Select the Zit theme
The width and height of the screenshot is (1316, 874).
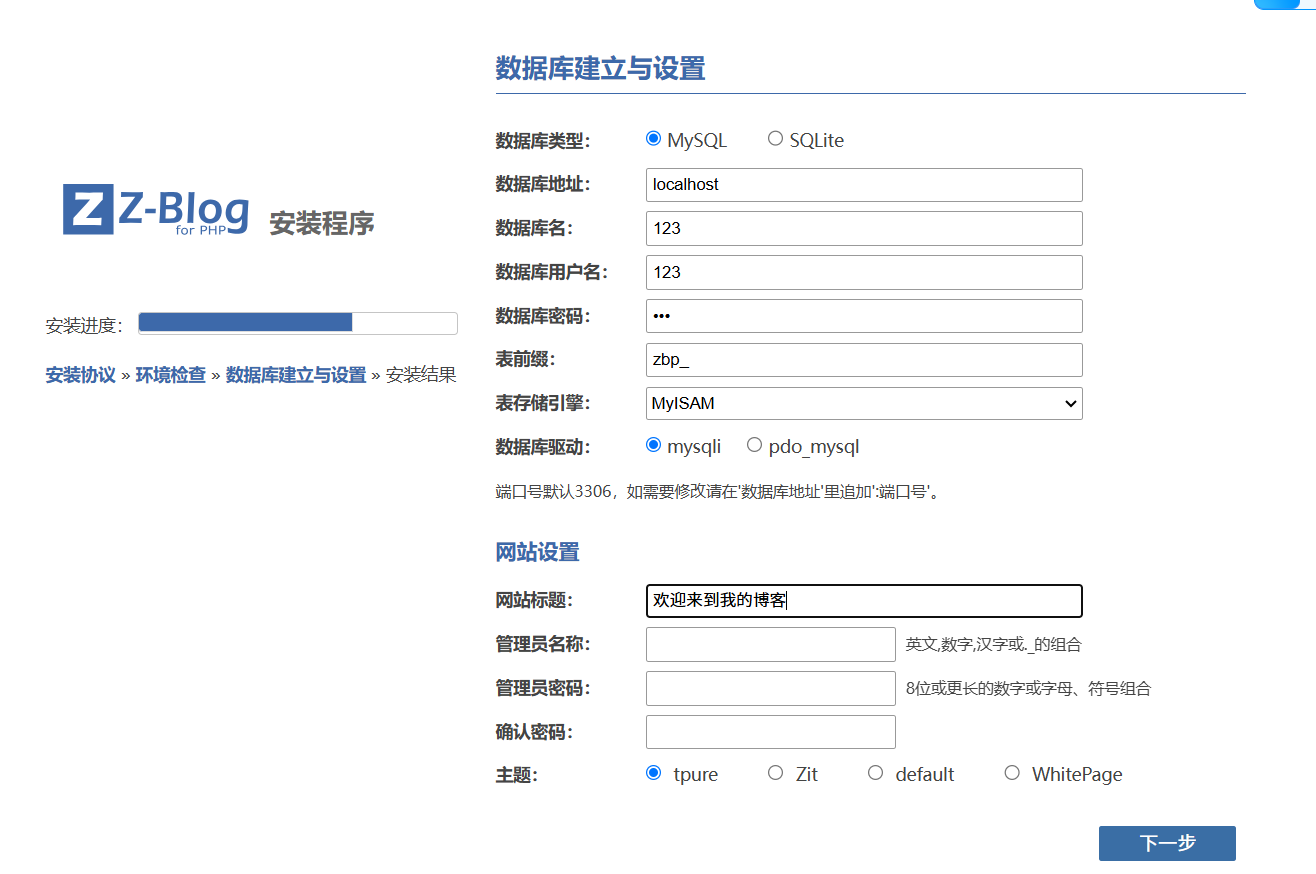click(x=775, y=773)
